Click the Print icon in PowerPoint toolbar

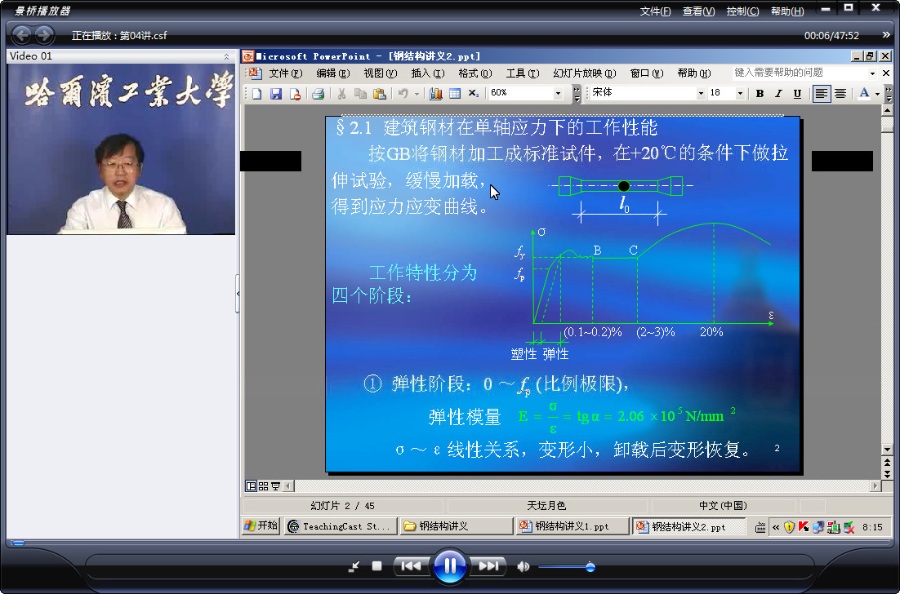317,94
